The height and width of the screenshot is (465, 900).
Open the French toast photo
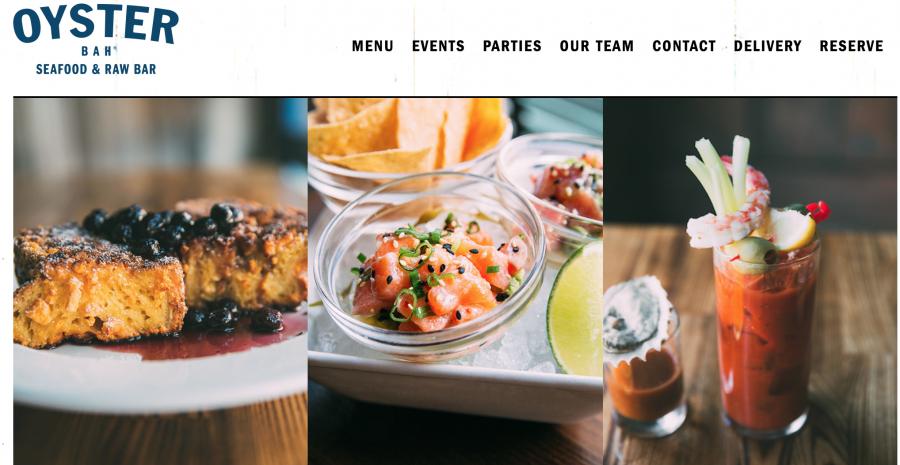160,281
